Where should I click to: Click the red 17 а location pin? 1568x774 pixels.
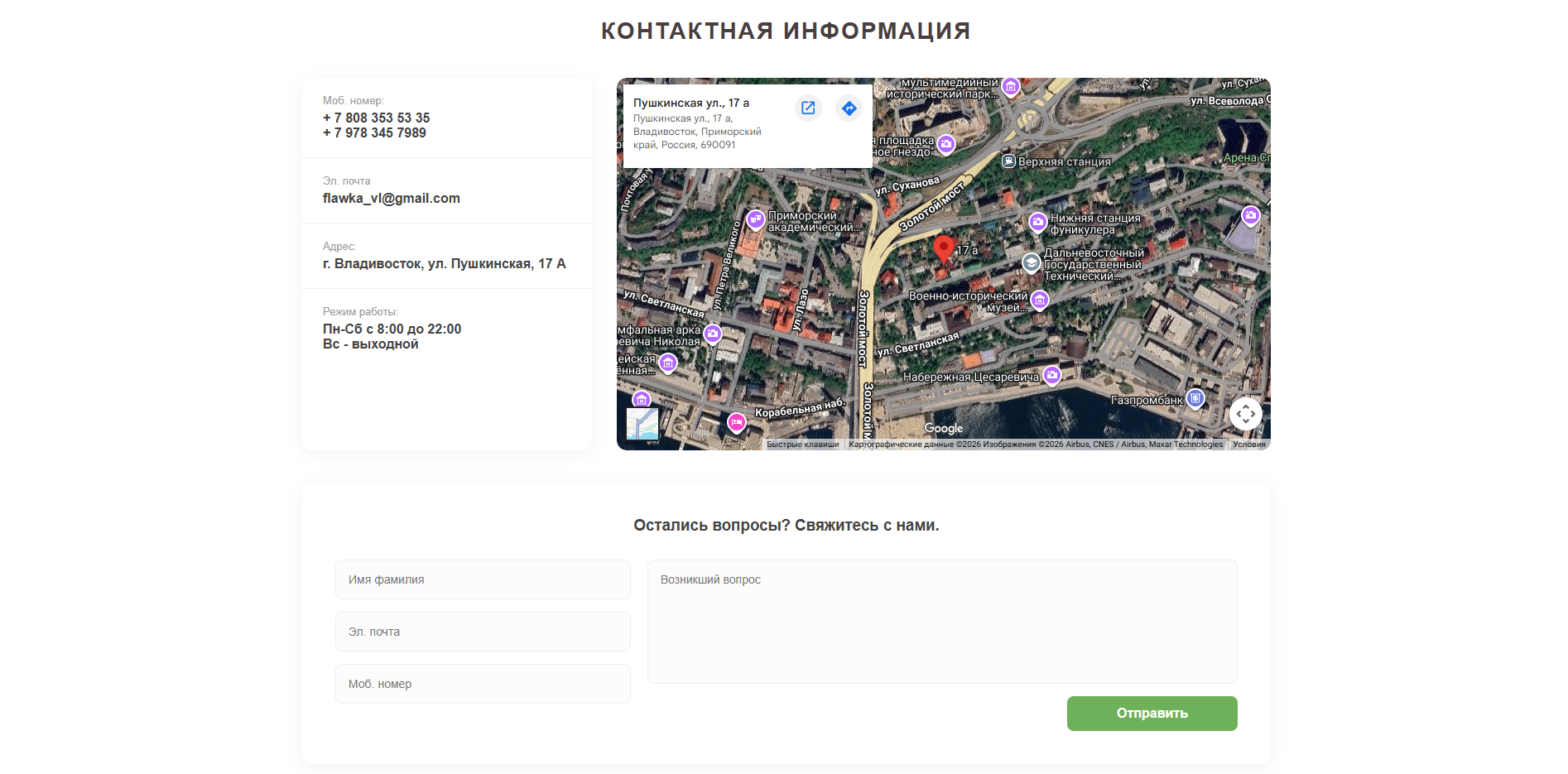pyautogui.click(x=943, y=249)
